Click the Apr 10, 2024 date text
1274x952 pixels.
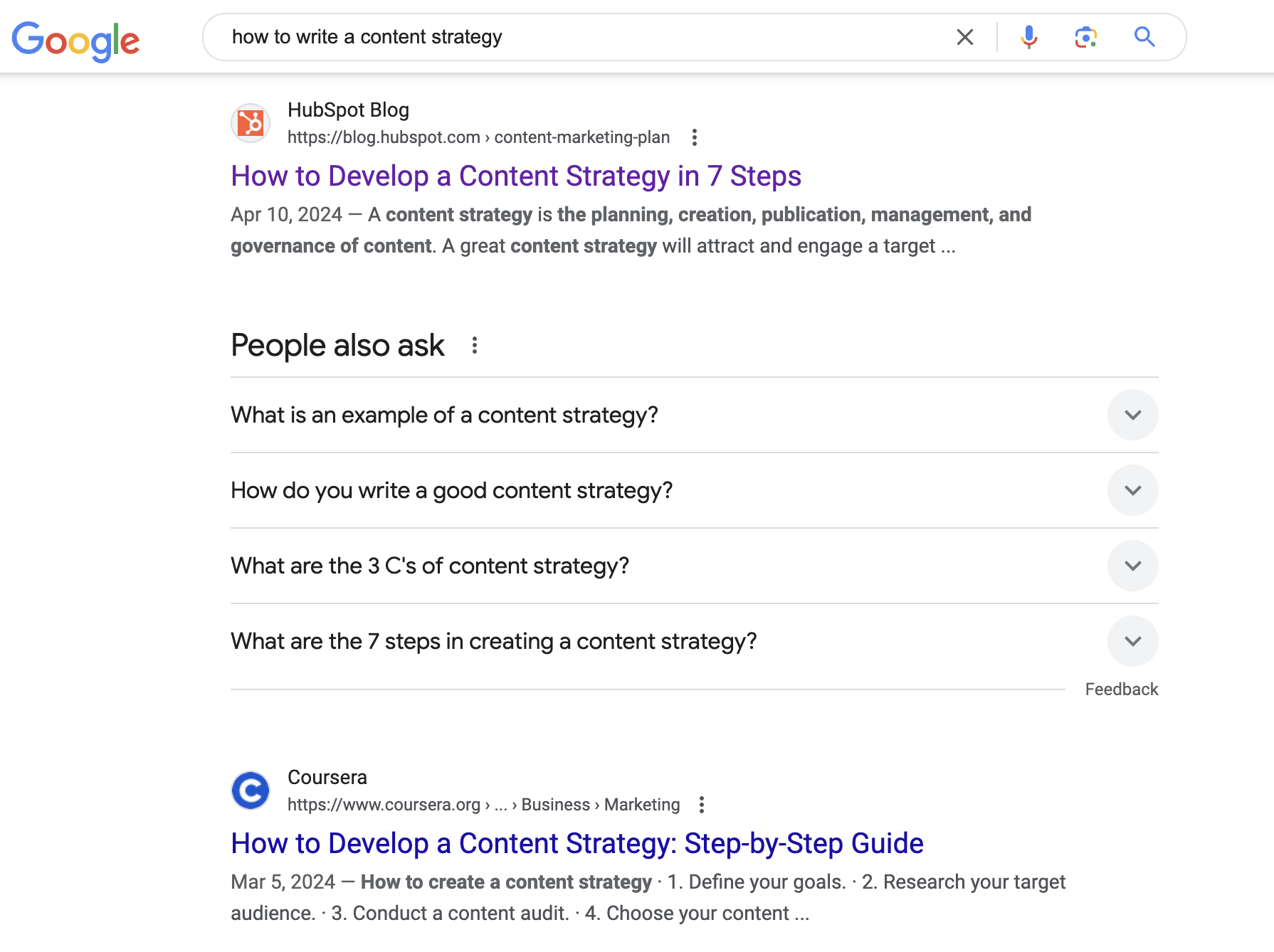(286, 215)
